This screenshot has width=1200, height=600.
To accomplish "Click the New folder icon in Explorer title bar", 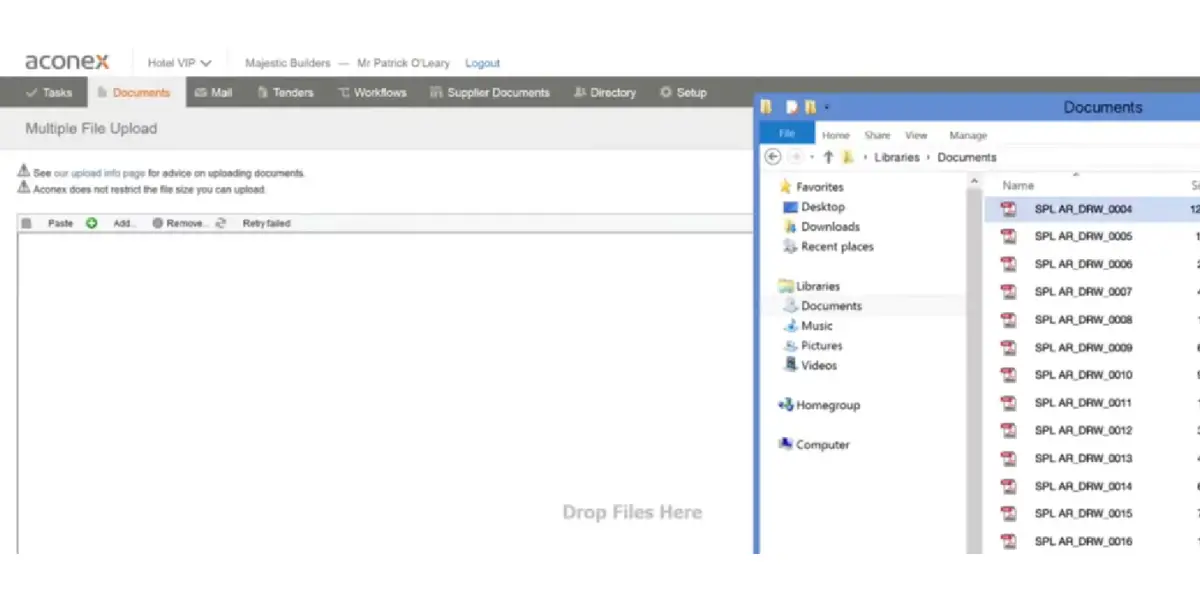I will pyautogui.click(x=811, y=106).
